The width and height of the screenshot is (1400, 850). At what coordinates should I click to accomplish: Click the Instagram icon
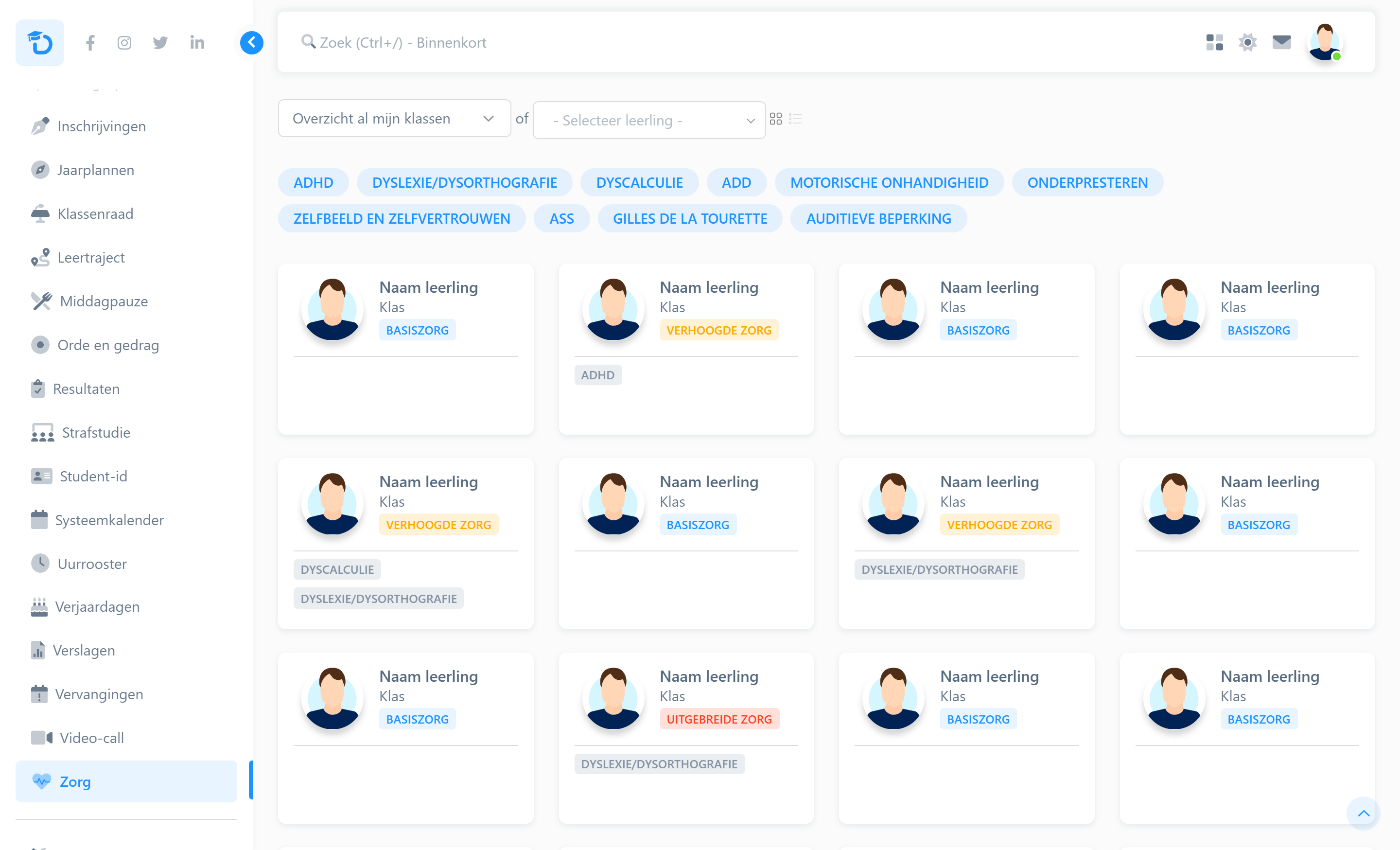point(124,43)
